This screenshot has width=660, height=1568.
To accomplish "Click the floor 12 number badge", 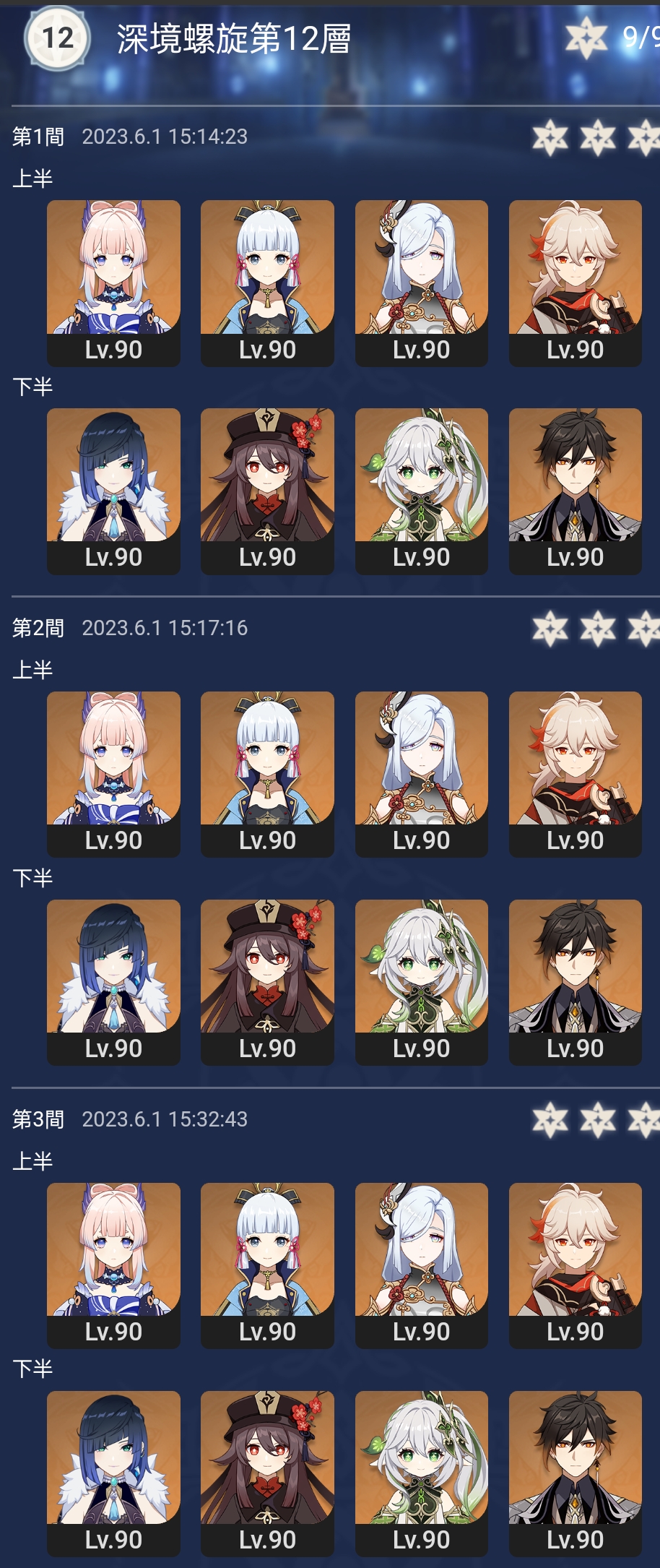I will pos(57,38).
